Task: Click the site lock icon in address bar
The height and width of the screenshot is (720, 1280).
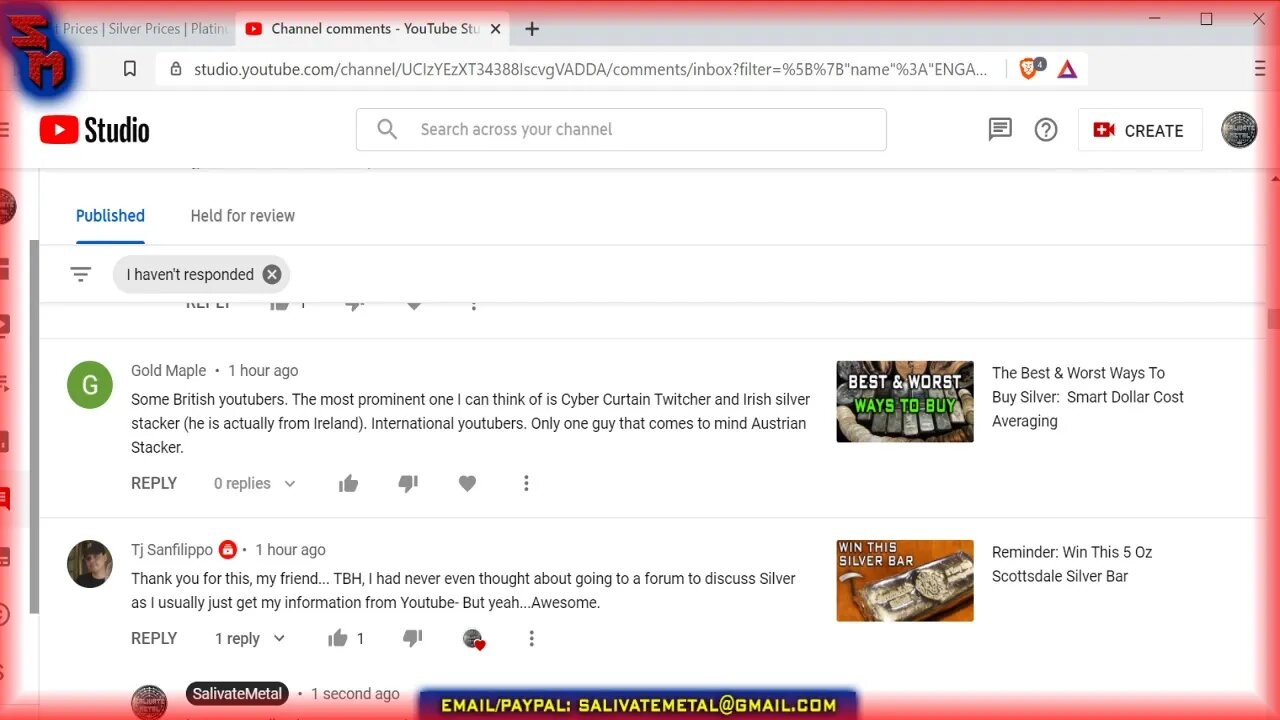Action: (x=176, y=69)
